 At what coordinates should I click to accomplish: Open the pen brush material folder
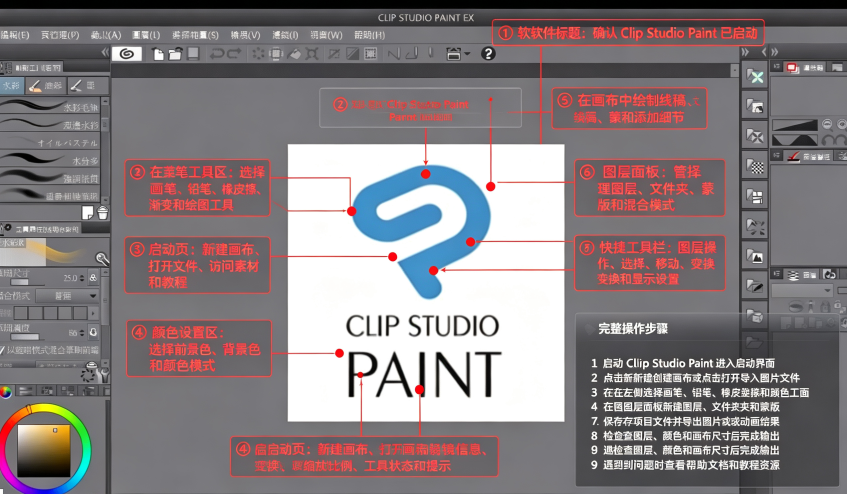click(755, 286)
